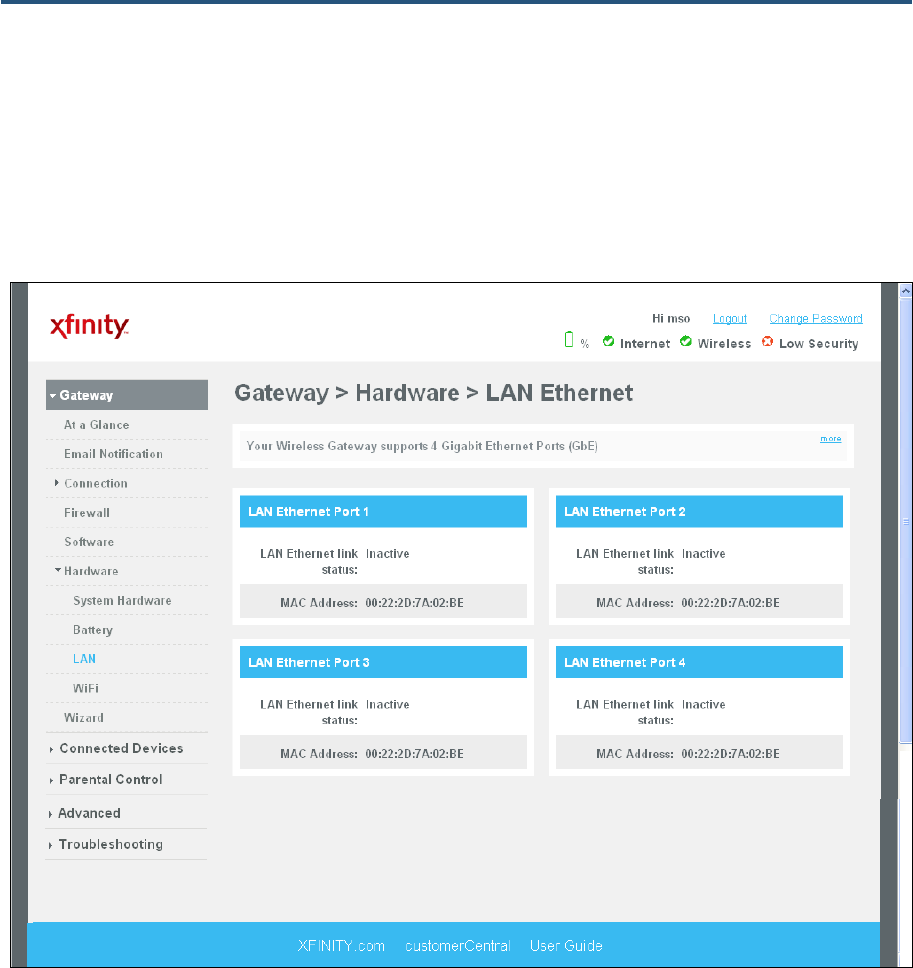Expand the Connection submenu arrow
The width and height of the screenshot is (913, 968).
57,483
